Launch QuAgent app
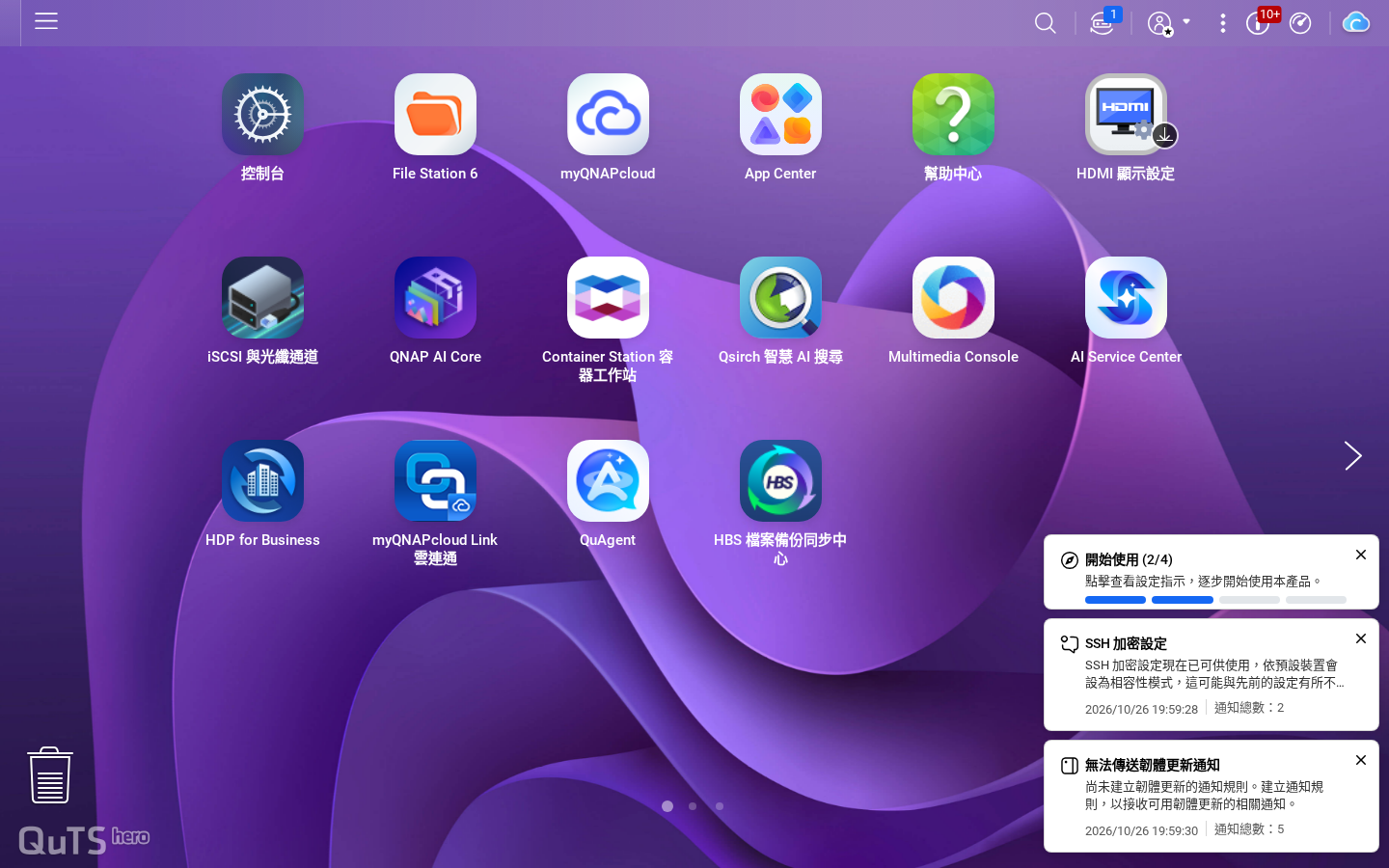 (608, 481)
